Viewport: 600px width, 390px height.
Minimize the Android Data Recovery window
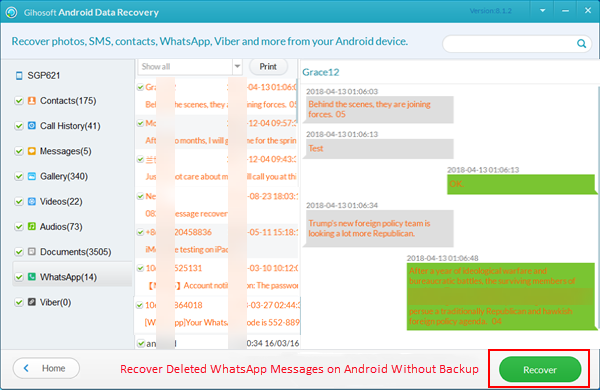[x=565, y=11]
